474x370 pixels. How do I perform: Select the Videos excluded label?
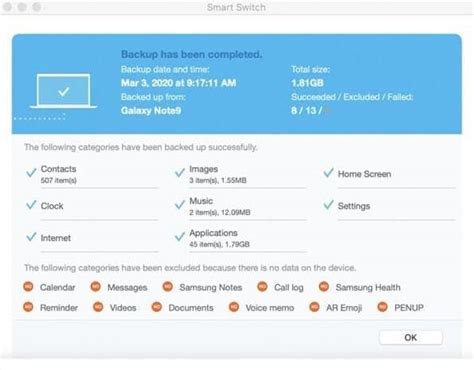click(x=123, y=308)
